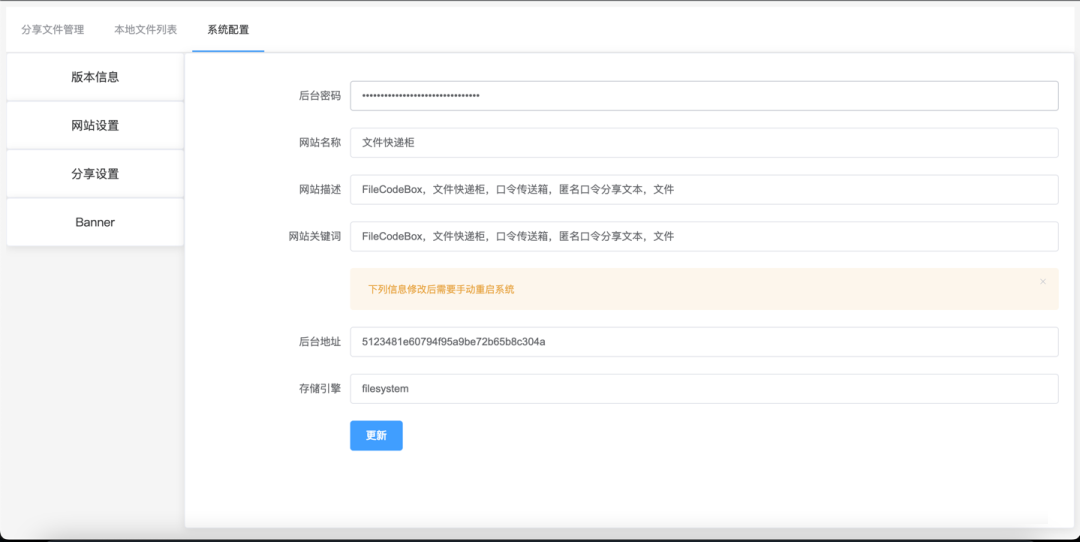Screen dimensions: 1080x542
Task: Open 版本信息 in the sidebar
Action: (x=95, y=77)
